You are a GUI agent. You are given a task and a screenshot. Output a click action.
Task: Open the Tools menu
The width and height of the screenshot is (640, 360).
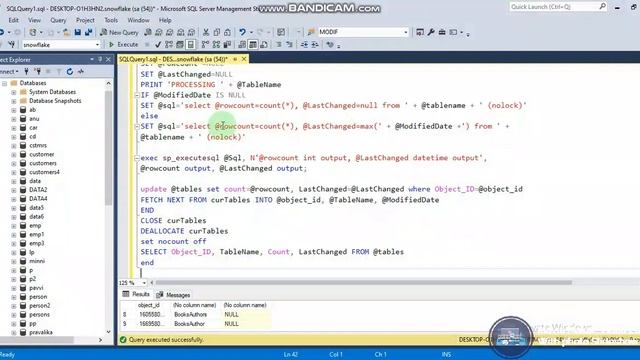click(x=111, y=20)
